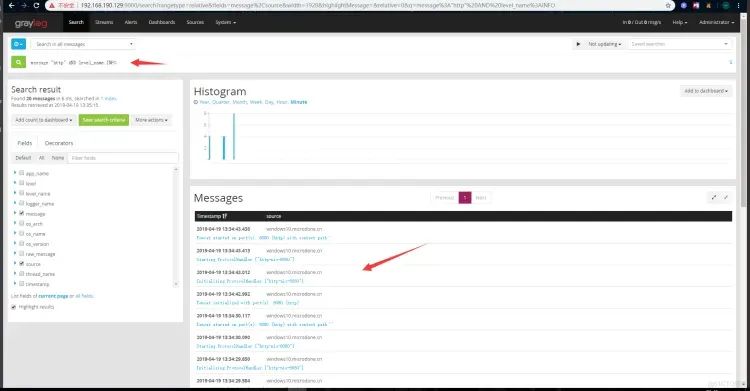Toggle the Highlight results checkbox
This screenshot has width=750, height=391.
(13, 307)
